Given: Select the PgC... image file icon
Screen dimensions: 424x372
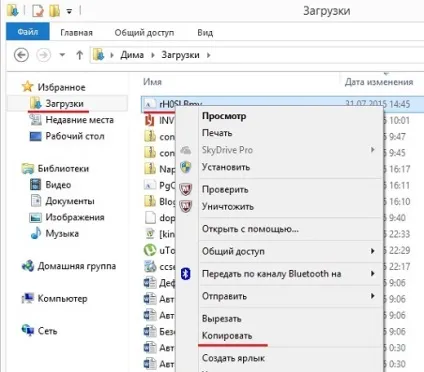Looking at the screenshot, I should [150, 185].
